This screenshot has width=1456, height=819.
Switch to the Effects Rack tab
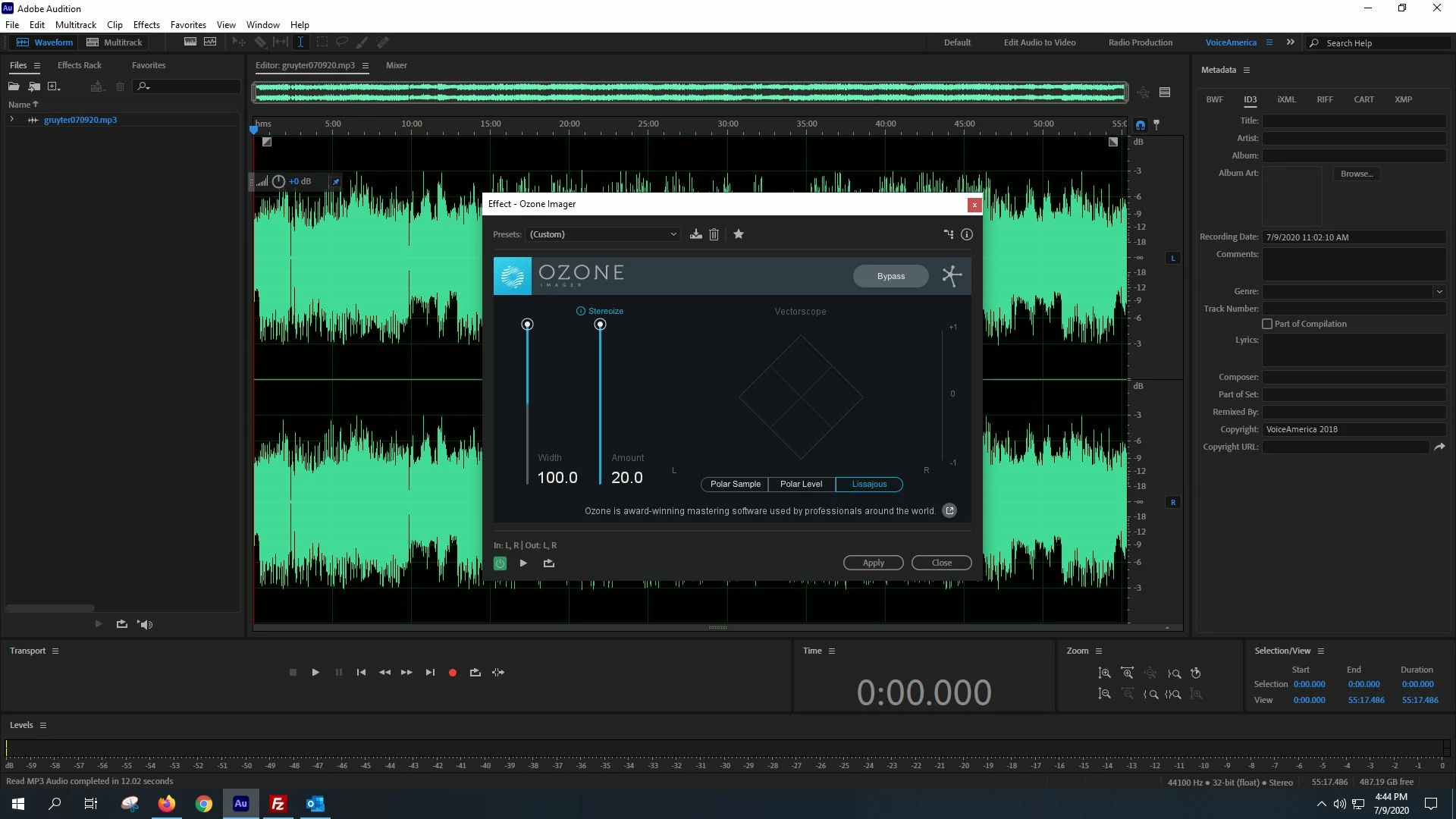coord(79,65)
